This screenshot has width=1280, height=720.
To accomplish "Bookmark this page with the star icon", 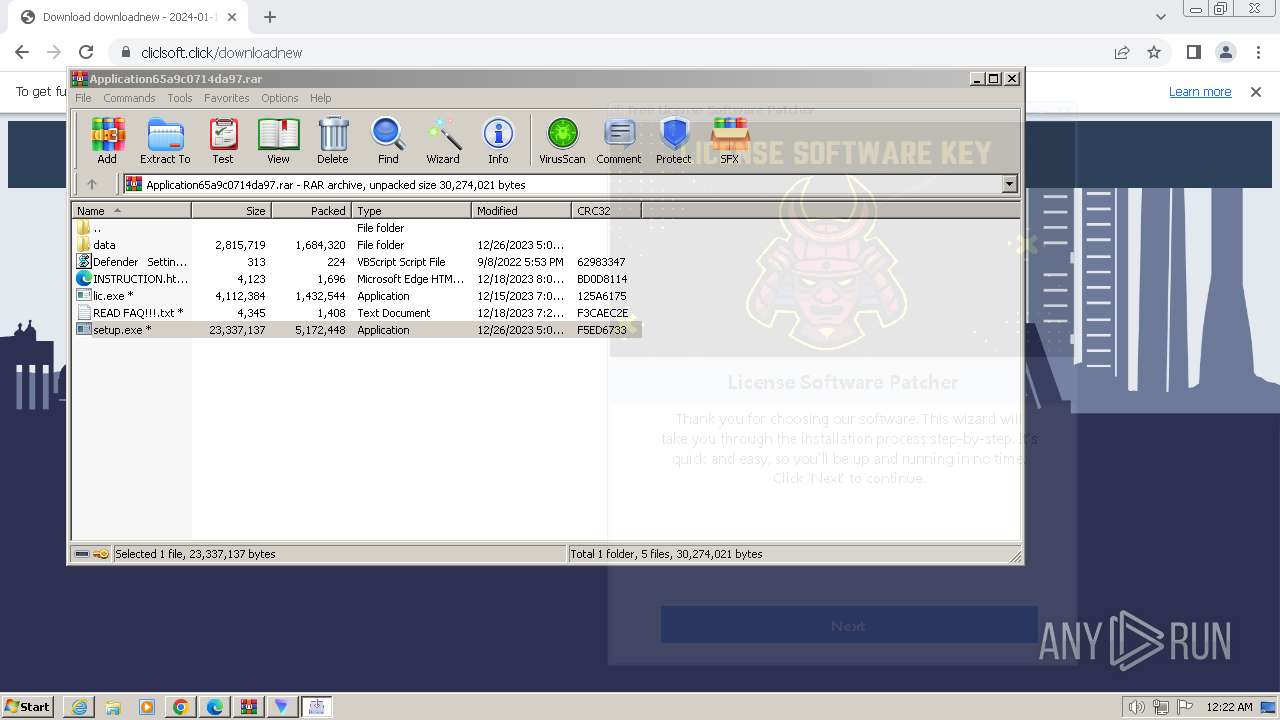I will point(1154,52).
